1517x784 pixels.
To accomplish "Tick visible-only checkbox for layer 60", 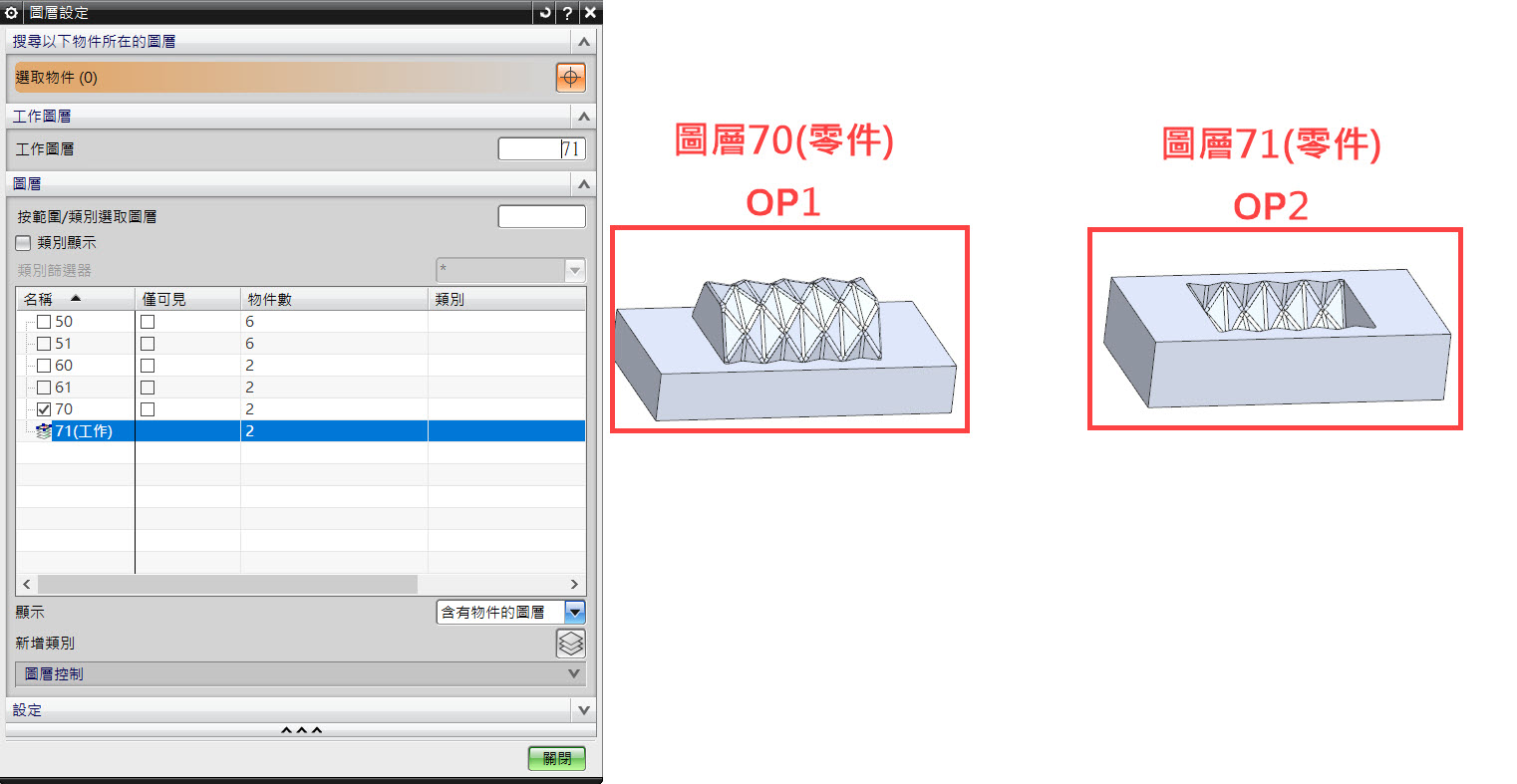I will (148, 366).
